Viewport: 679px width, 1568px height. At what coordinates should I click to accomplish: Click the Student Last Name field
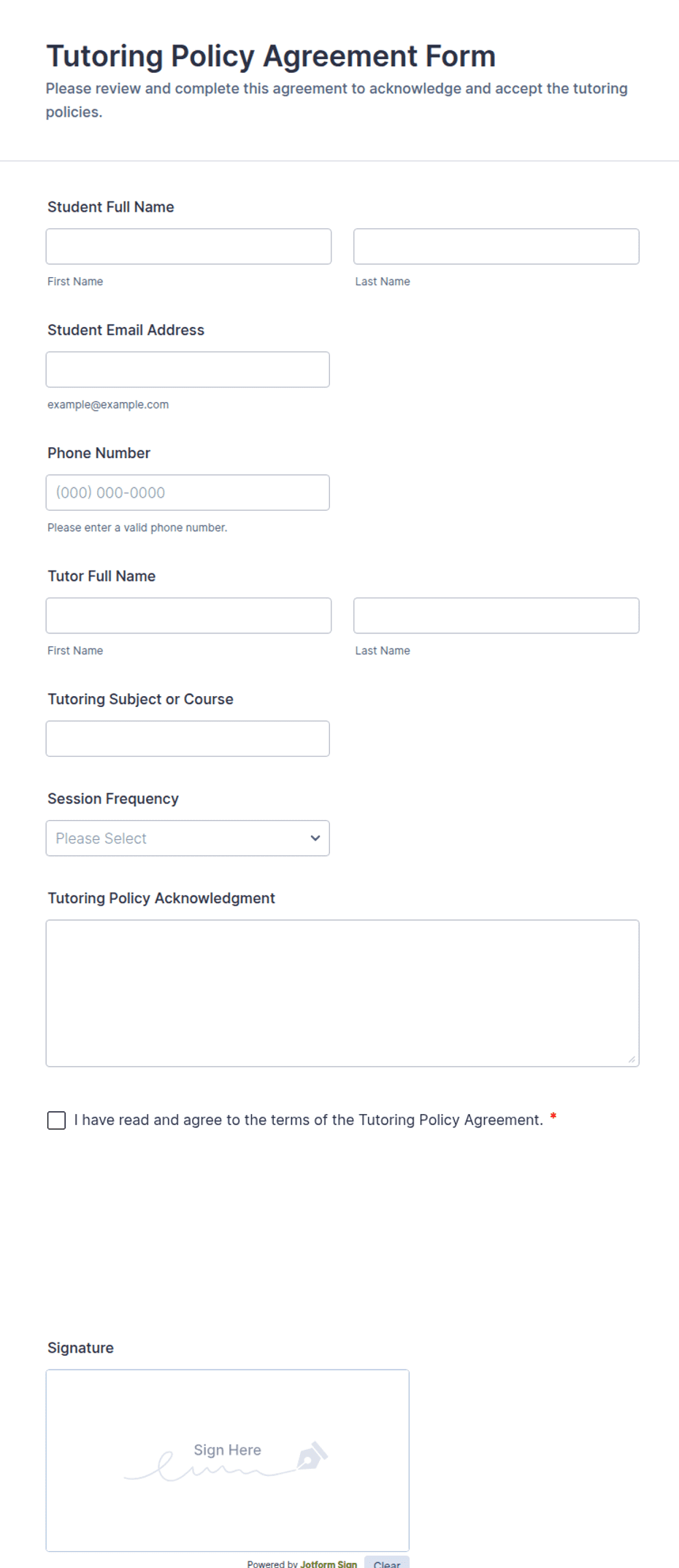pos(496,247)
